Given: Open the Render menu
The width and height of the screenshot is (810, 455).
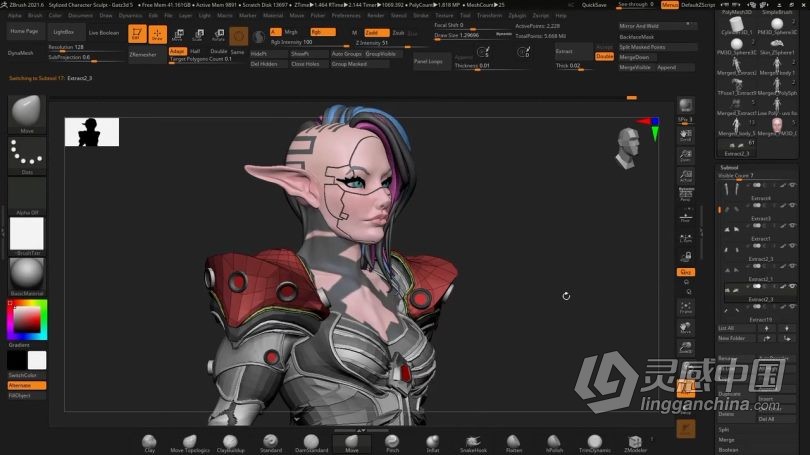Looking at the screenshot, I should tap(376, 15).
